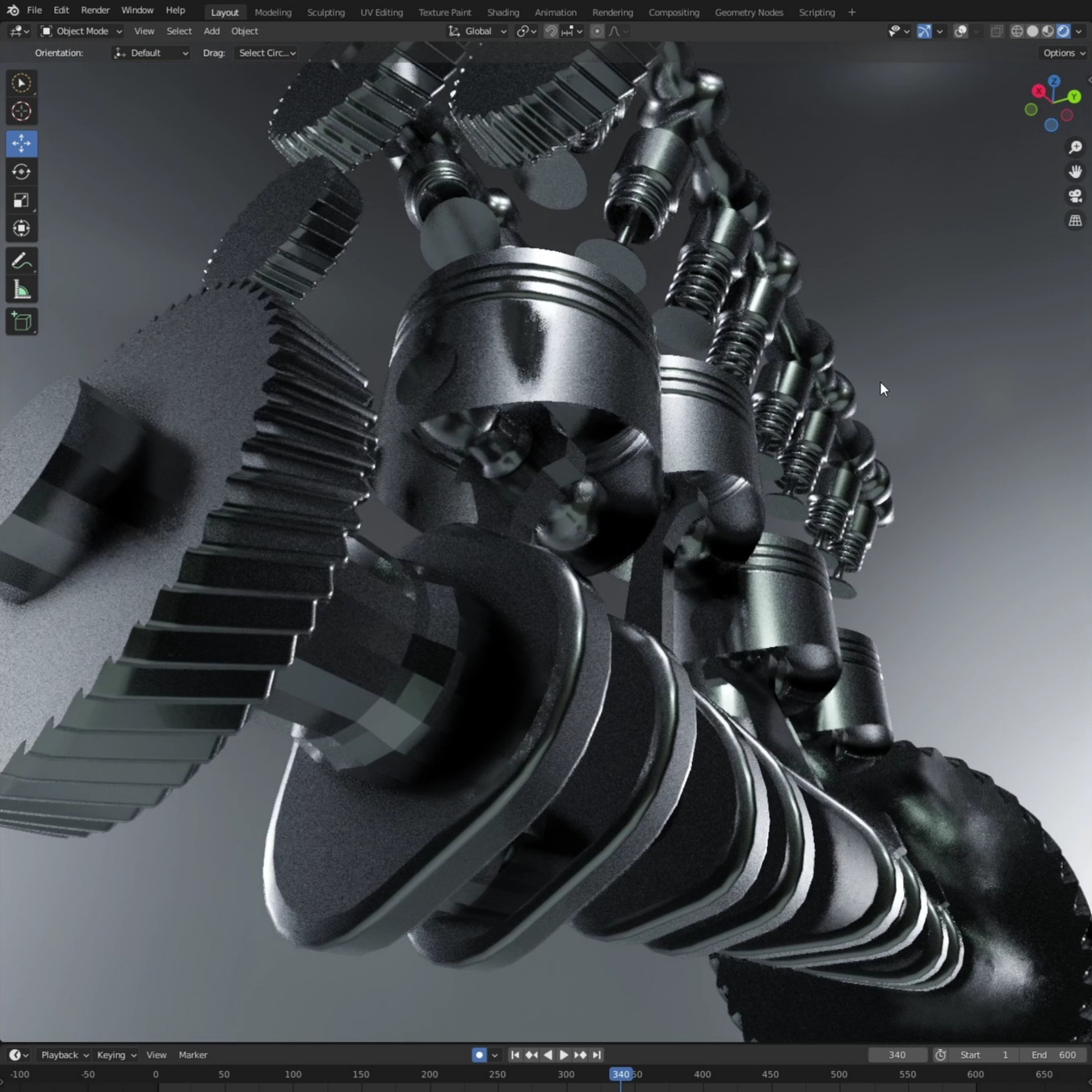Click the navigation gizmo Z axis
This screenshot has height=1092, width=1092.
pos(1054,81)
